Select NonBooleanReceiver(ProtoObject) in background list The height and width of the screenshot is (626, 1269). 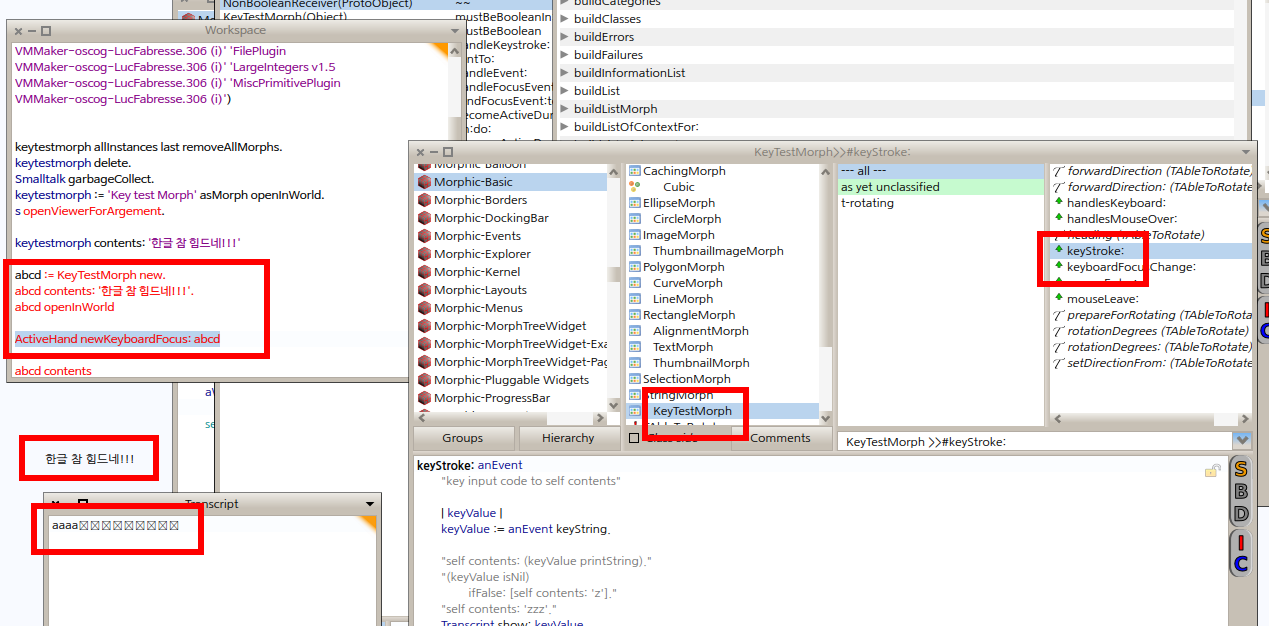[x=335, y=4]
